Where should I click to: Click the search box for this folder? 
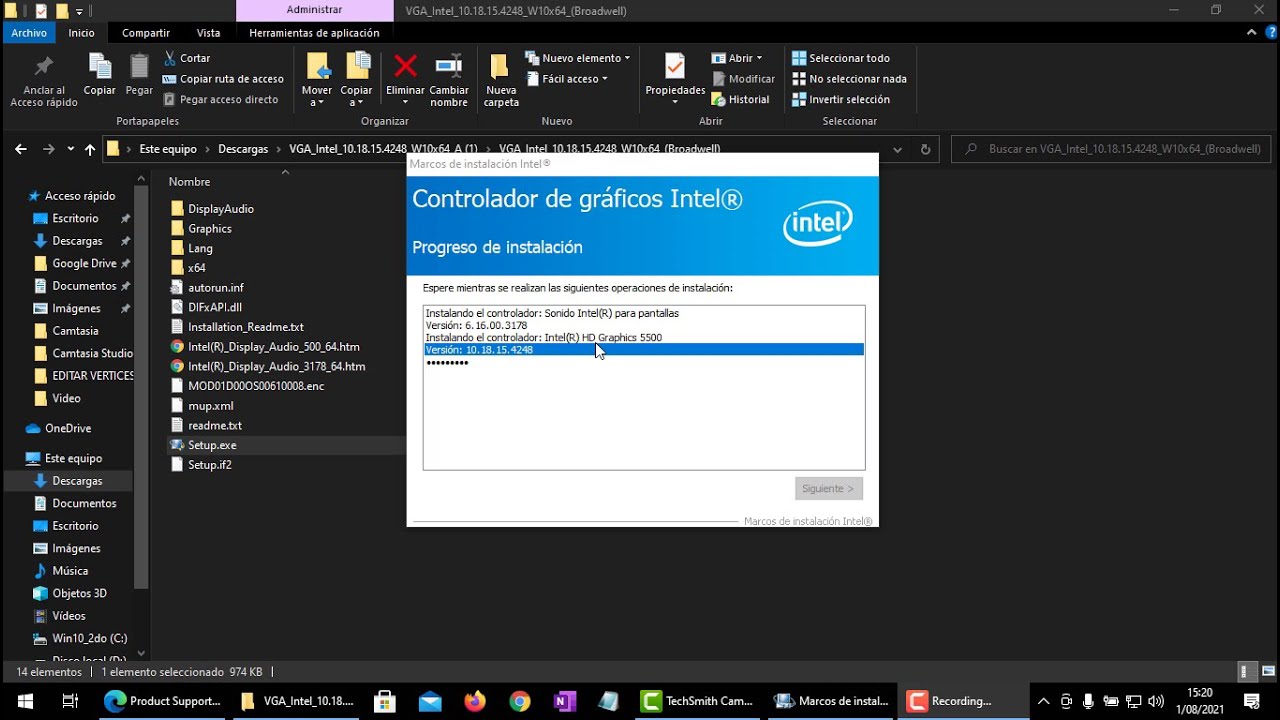[1112, 149]
